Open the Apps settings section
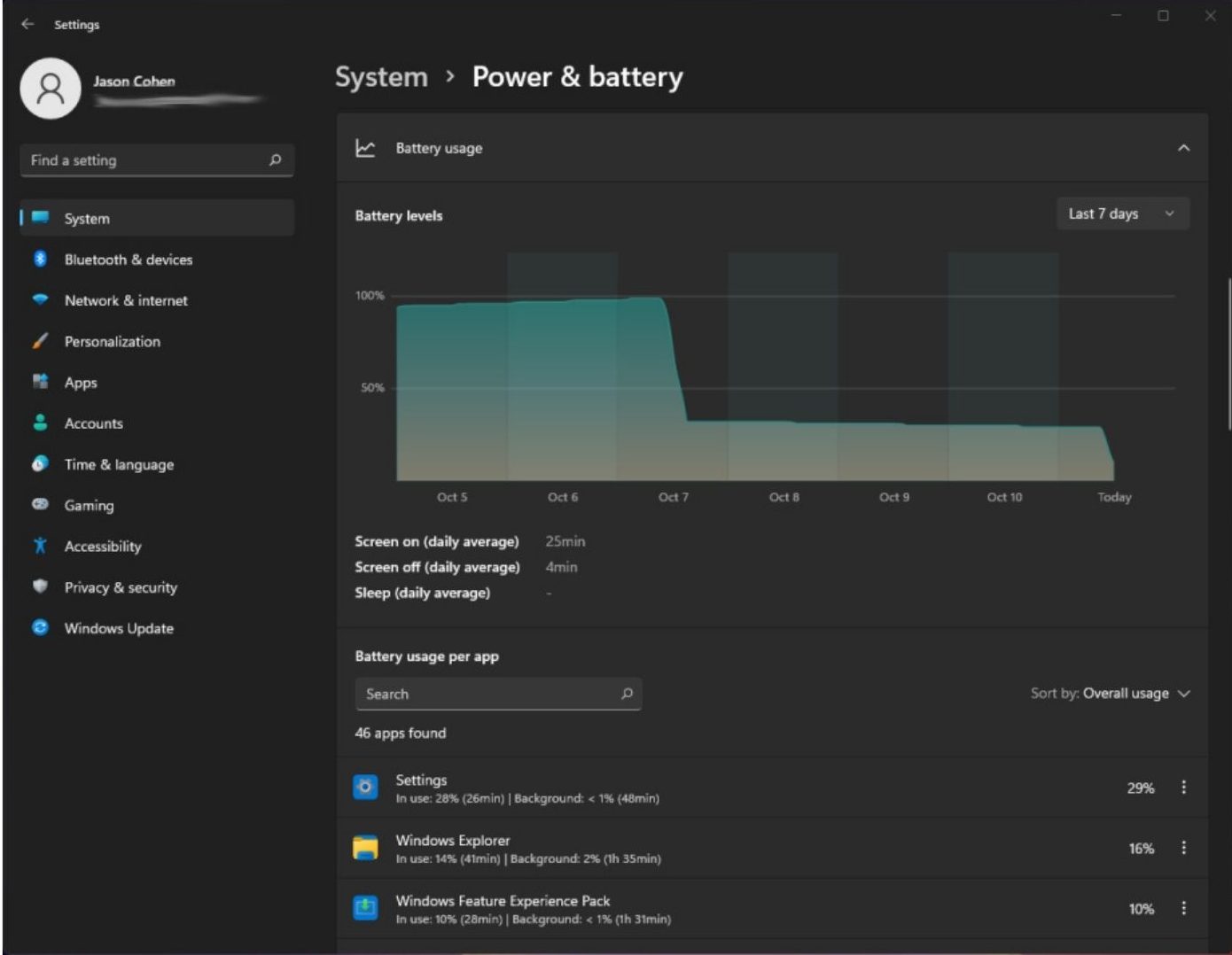 [x=80, y=383]
